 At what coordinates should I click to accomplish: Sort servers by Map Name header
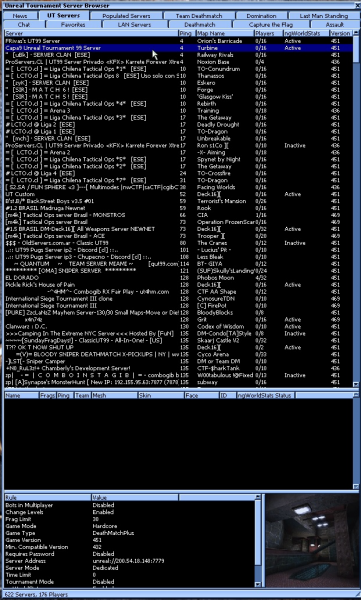coord(225,34)
